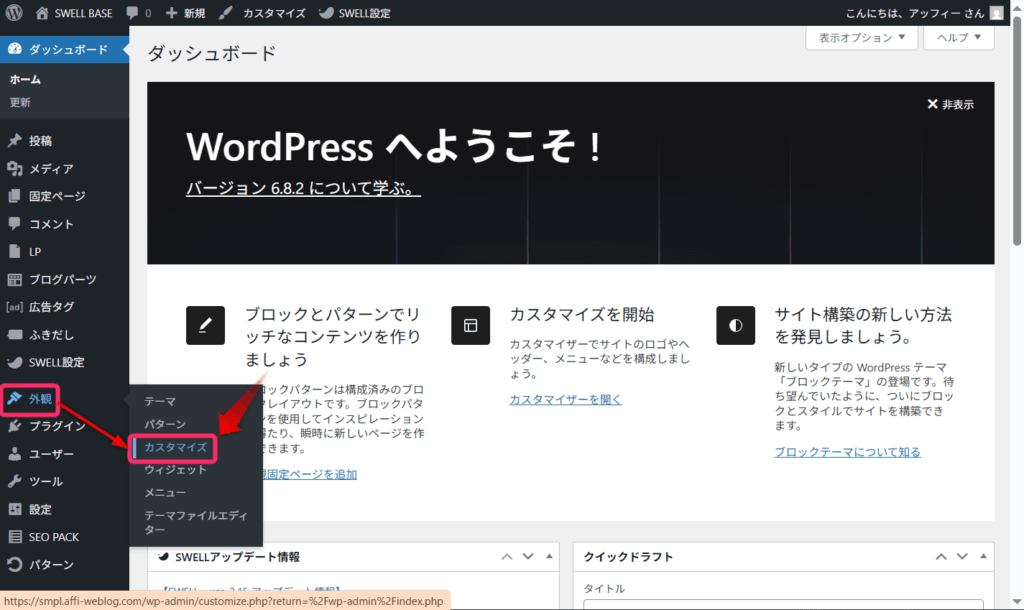1024x610 pixels.
Task: Click the WordPress logo icon in admin bar
Action: pyautogui.click(x=14, y=12)
